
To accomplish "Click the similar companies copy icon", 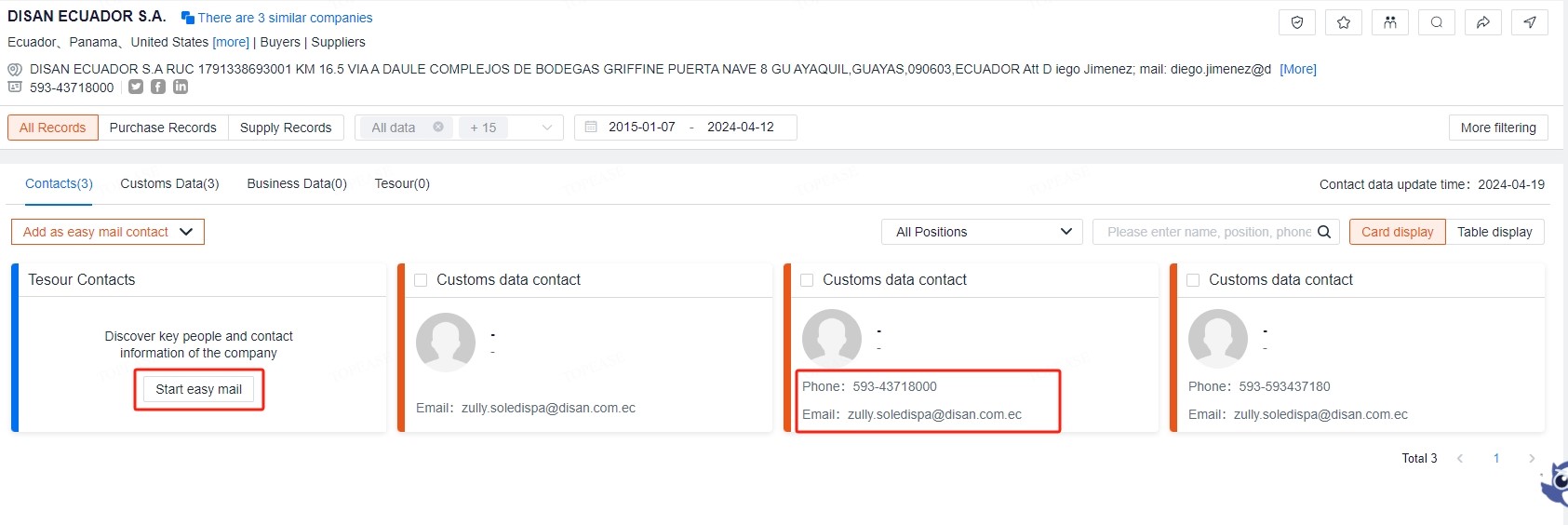I will click(x=187, y=18).
